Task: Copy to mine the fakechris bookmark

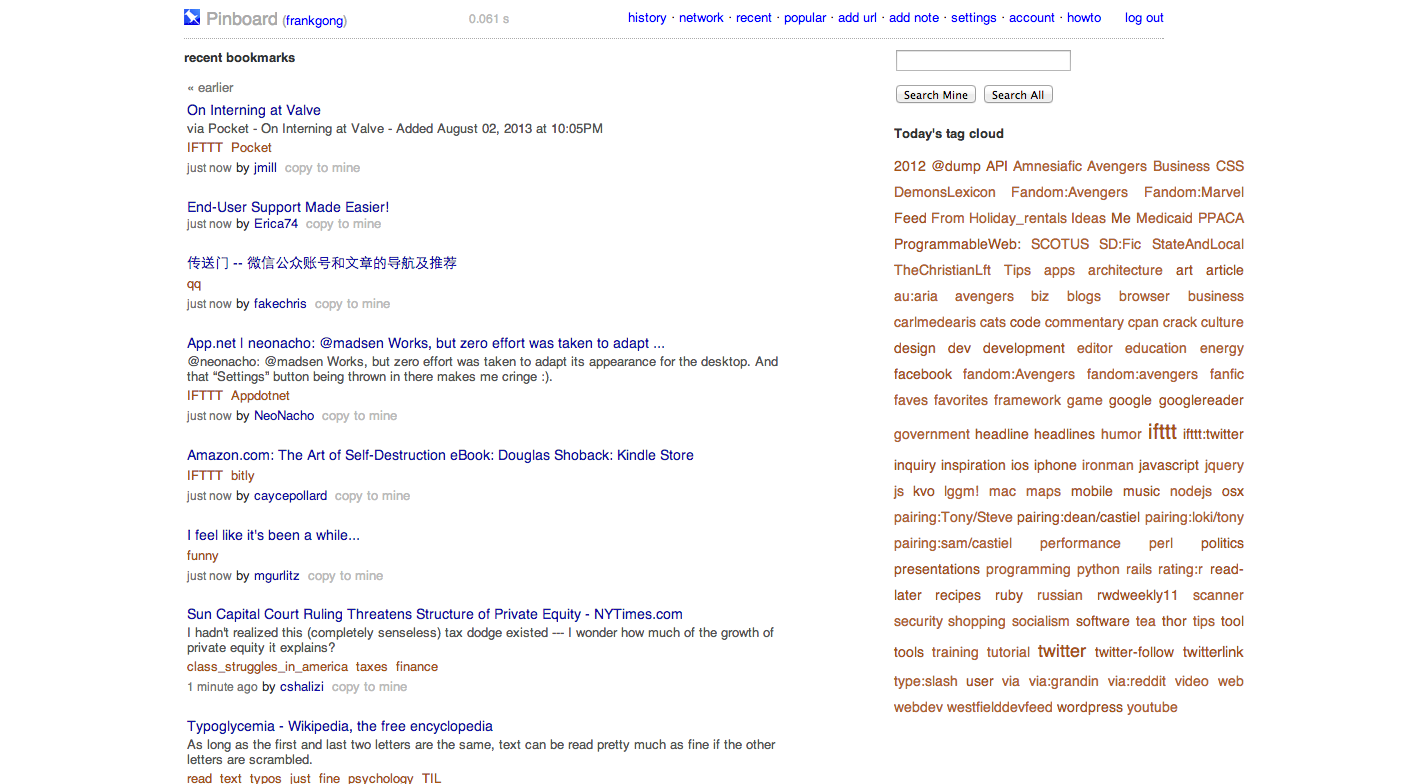Action: tap(352, 304)
